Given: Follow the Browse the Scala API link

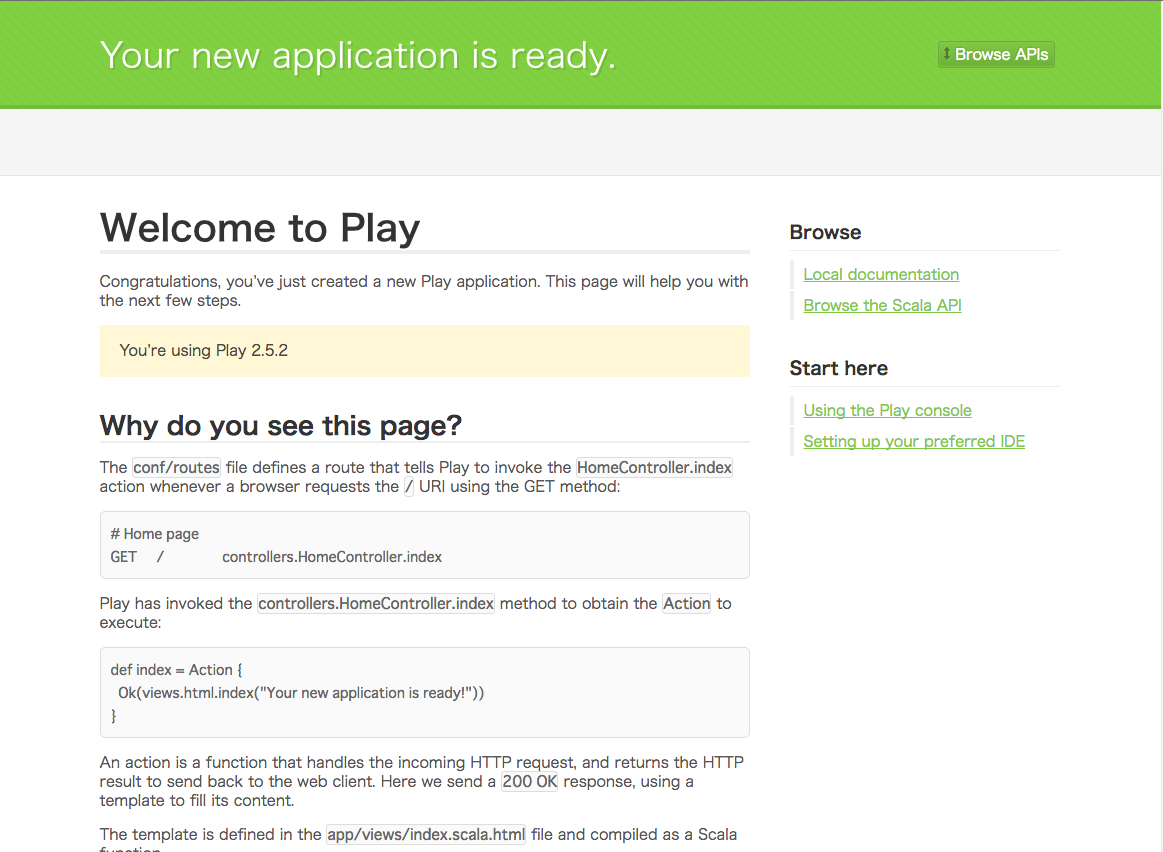Looking at the screenshot, I should (x=882, y=306).
